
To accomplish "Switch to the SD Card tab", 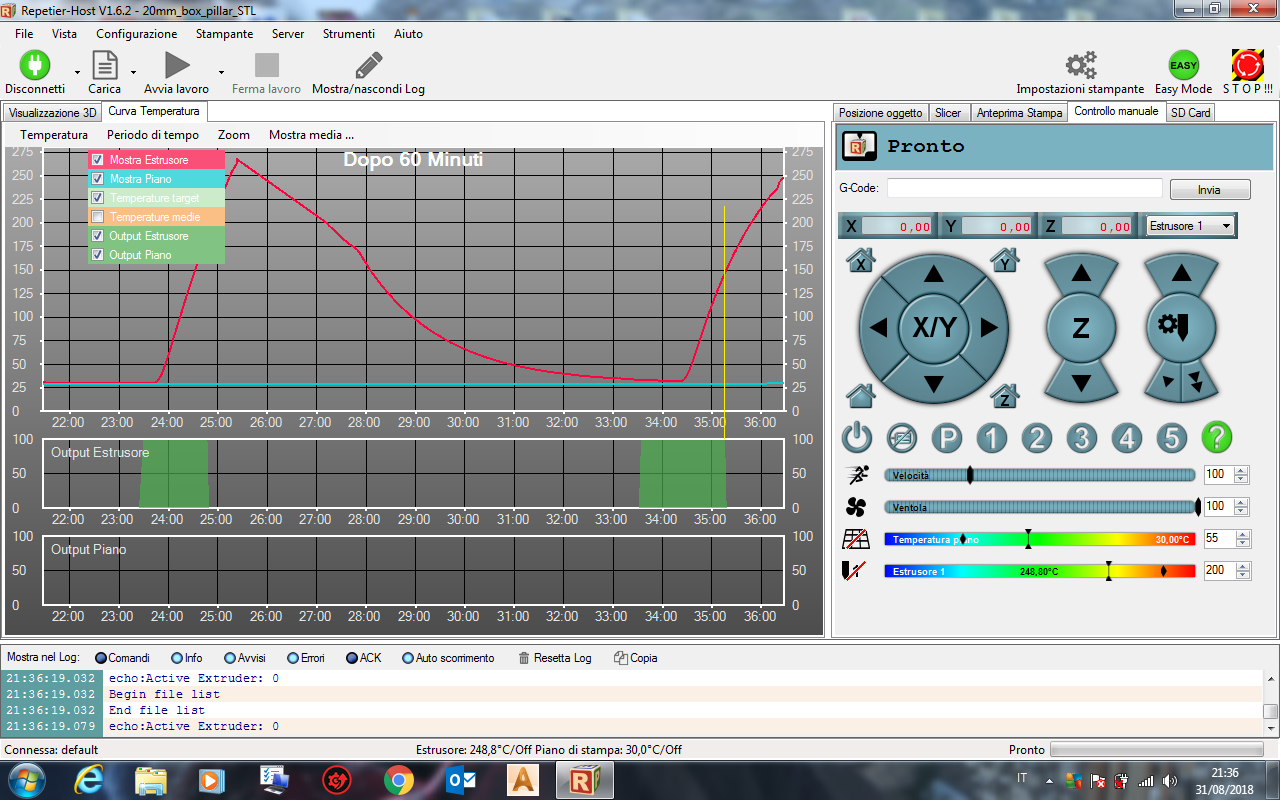I will pos(1190,113).
